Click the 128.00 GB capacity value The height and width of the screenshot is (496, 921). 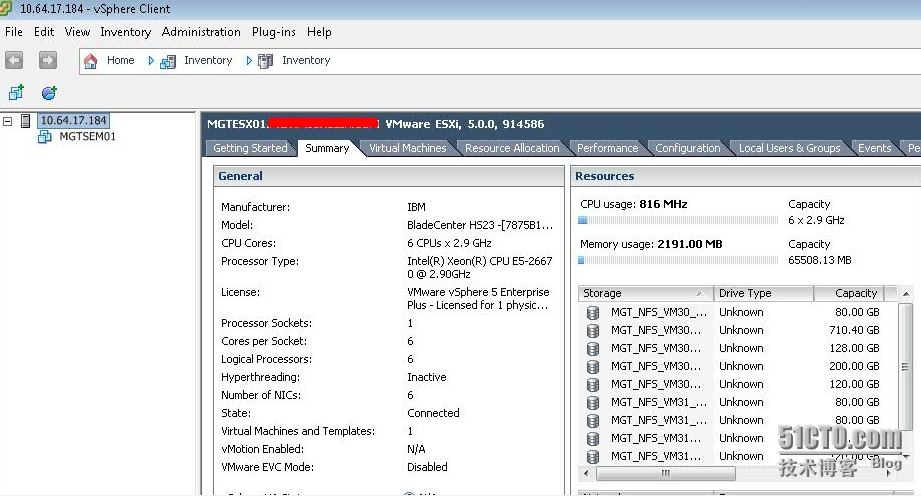coord(854,348)
